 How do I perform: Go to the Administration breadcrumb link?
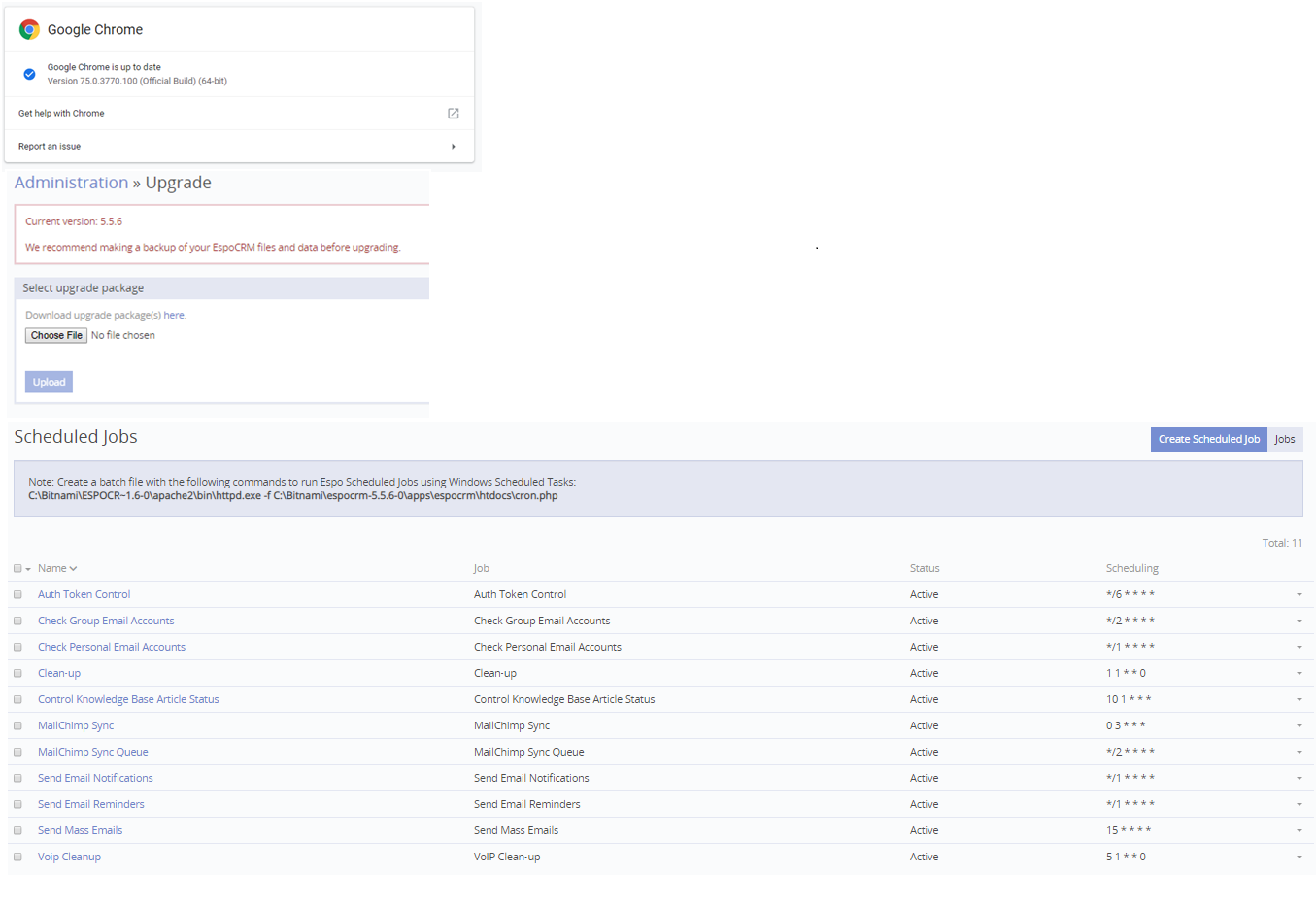pos(71,183)
